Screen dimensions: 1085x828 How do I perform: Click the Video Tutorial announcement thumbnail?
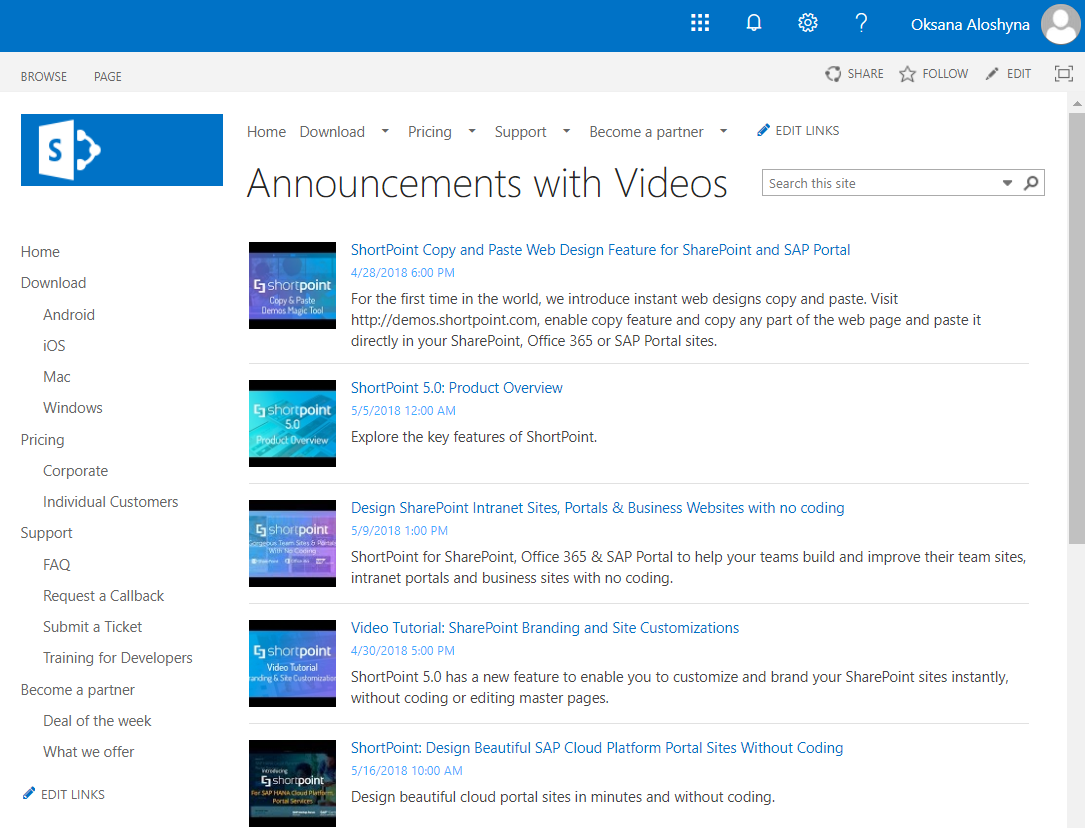coord(292,663)
